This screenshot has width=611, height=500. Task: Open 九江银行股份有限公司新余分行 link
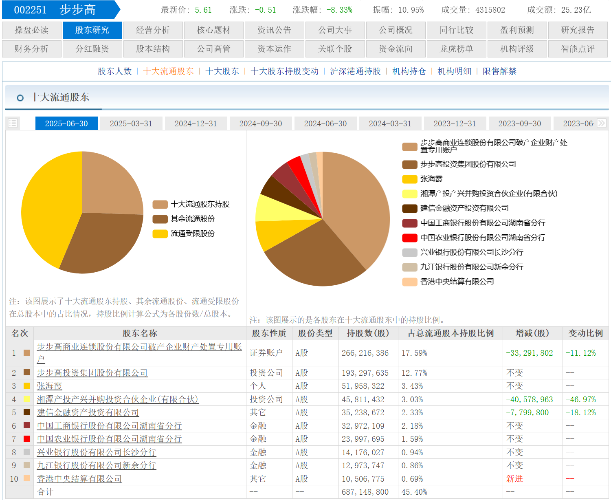(x=97, y=465)
